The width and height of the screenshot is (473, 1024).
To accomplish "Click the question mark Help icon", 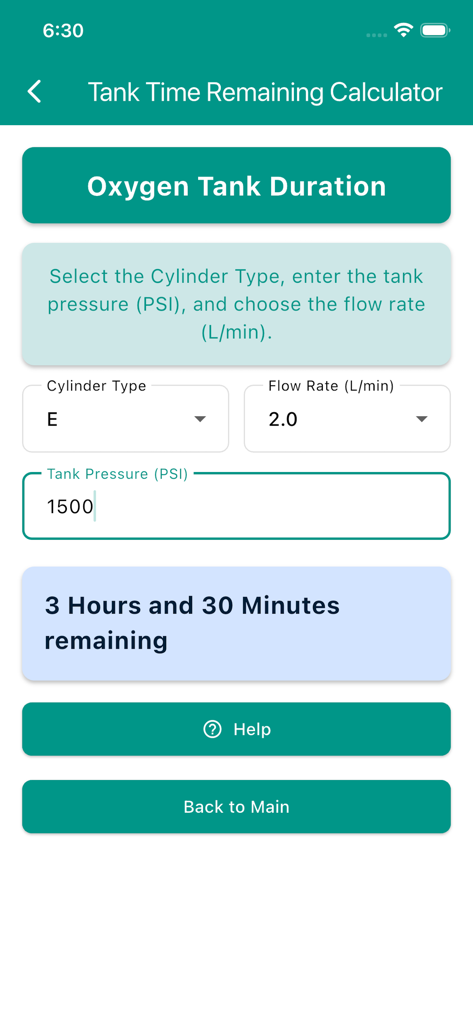I will pyautogui.click(x=212, y=729).
